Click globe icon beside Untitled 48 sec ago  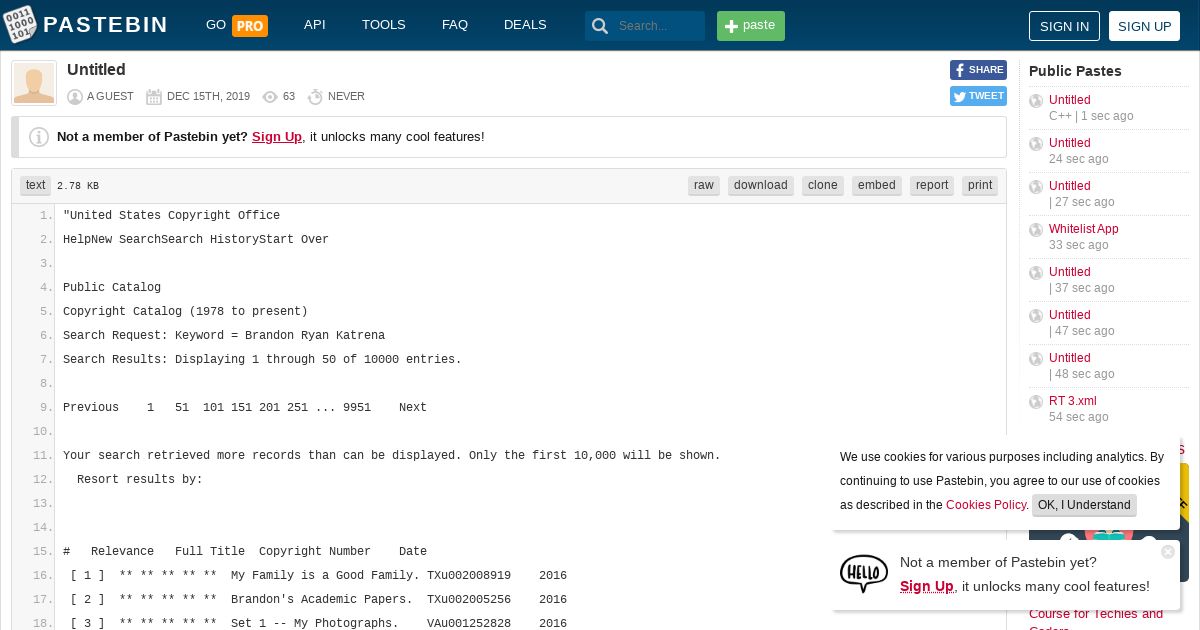pyautogui.click(x=1036, y=359)
